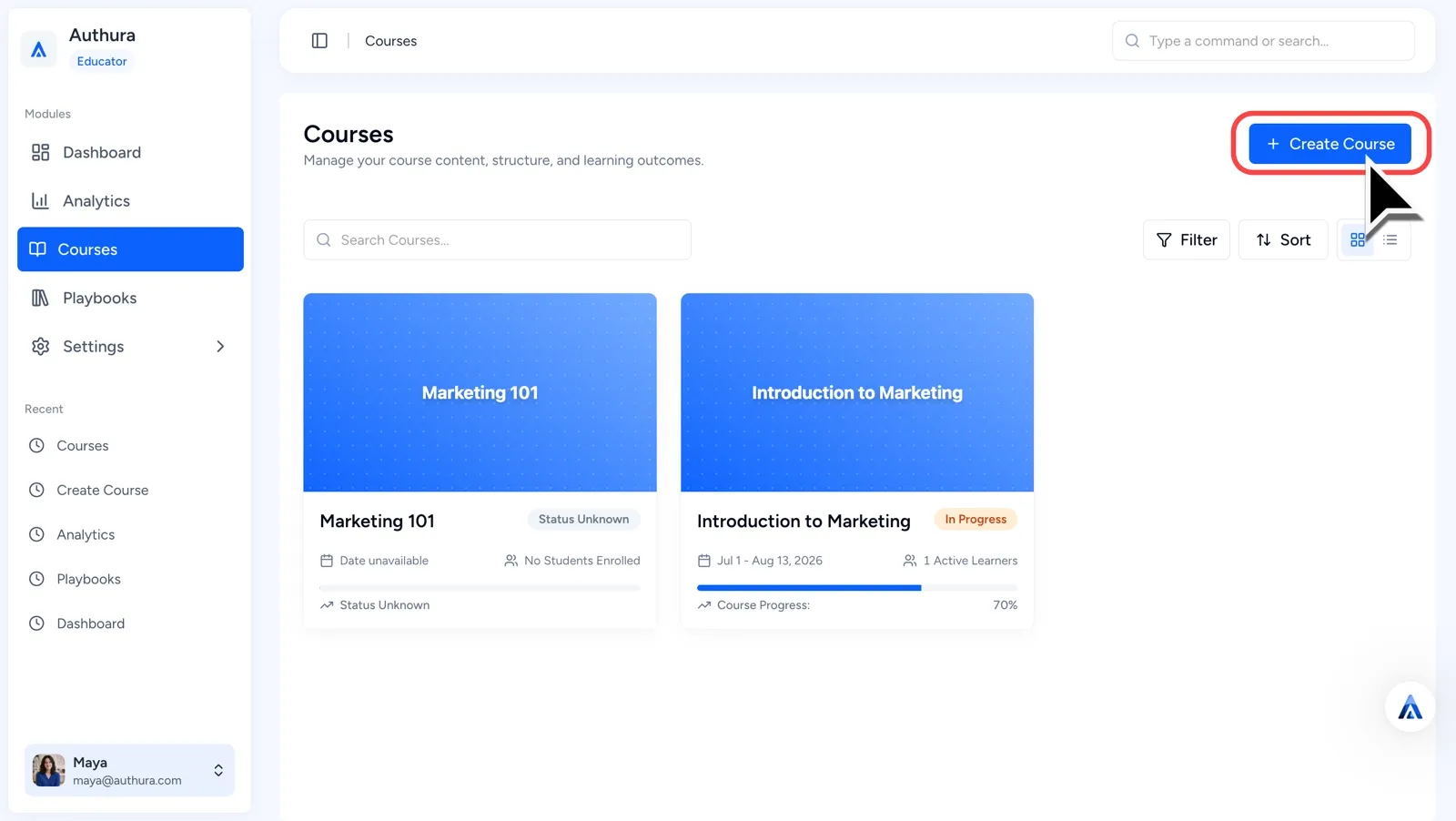Click the Courses breadcrumb

pyautogui.click(x=390, y=41)
